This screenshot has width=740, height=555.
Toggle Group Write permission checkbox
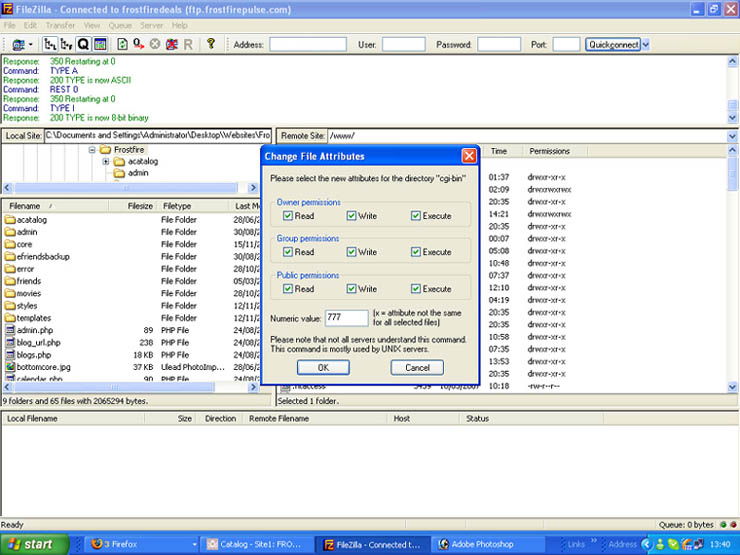[351, 252]
